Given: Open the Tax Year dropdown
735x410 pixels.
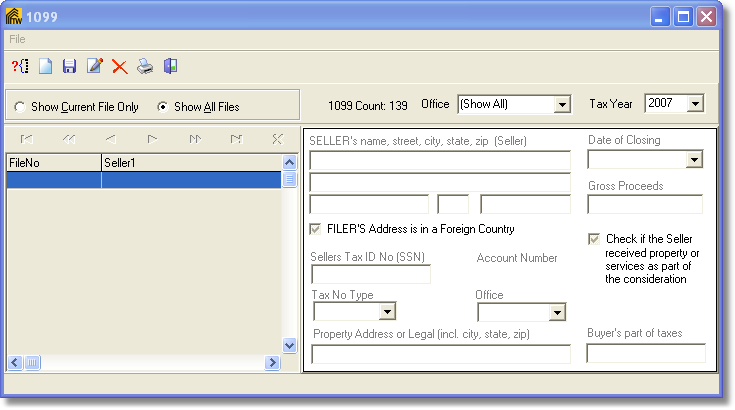Looking at the screenshot, I should pos(696,104).
